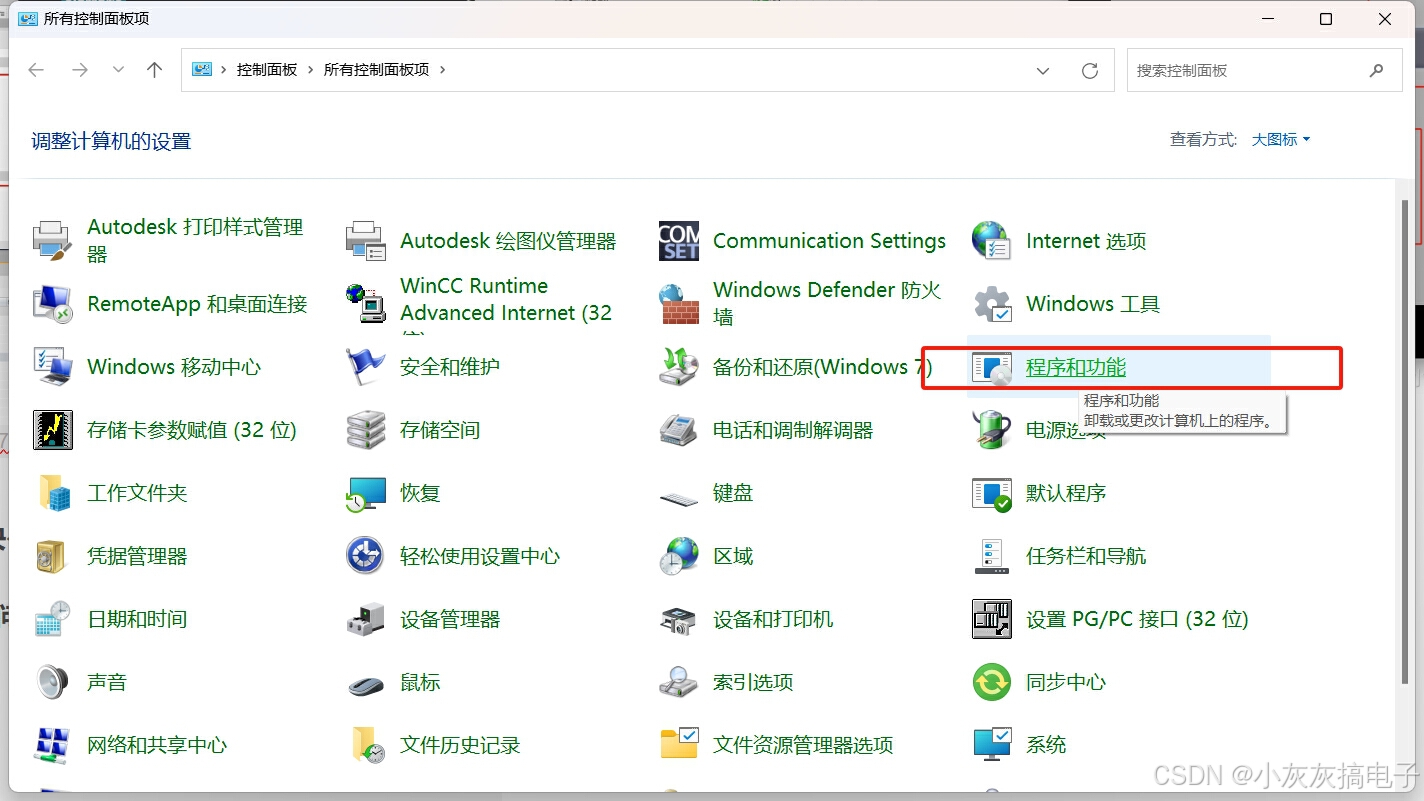The height and width of the screenshot is (801, 1424).
Task: Open the 安全和维护 flag icon
Action: click(365, 367)
